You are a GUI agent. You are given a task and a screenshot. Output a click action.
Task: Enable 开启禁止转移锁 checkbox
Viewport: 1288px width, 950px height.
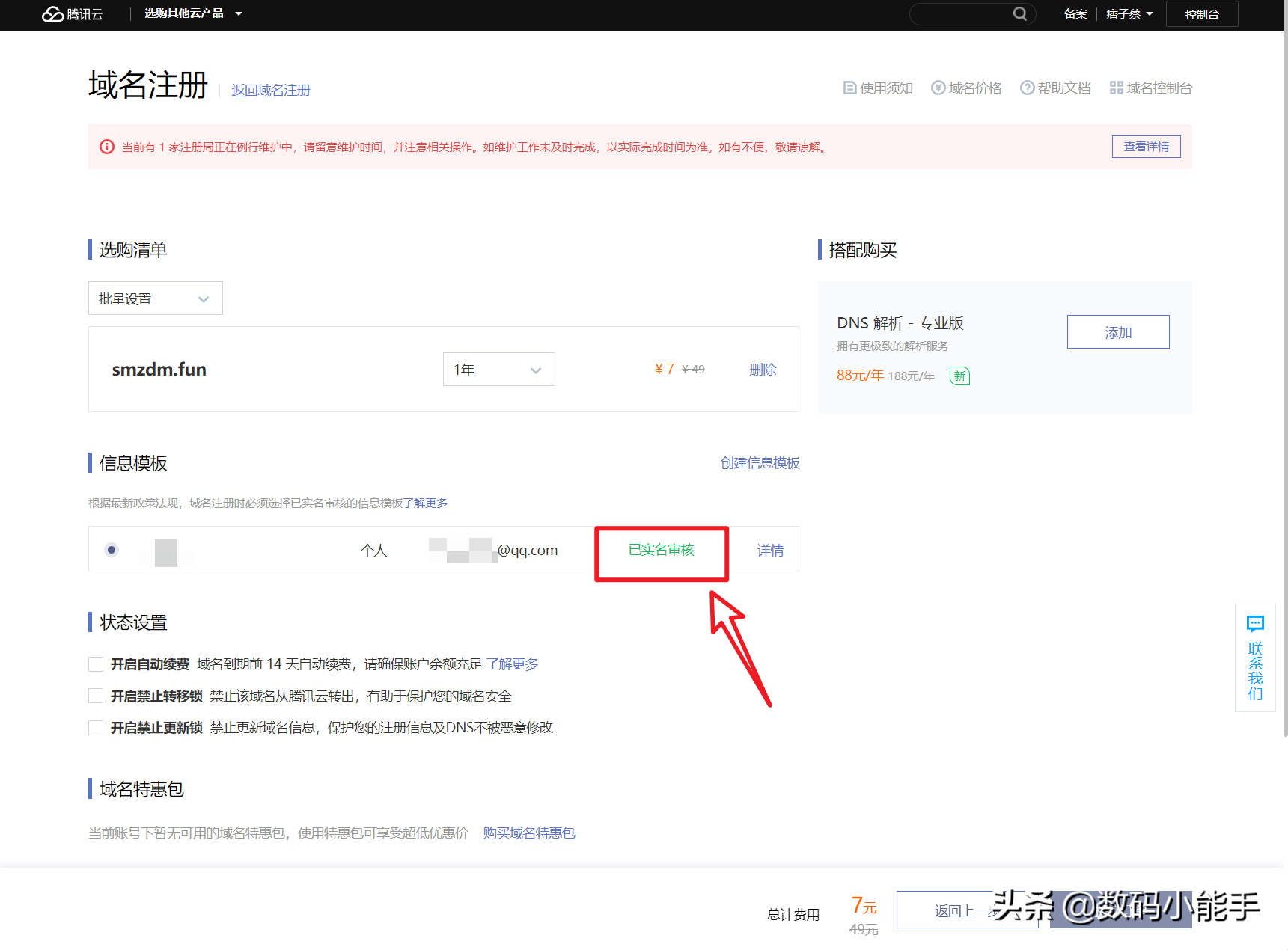coord(95,695)
